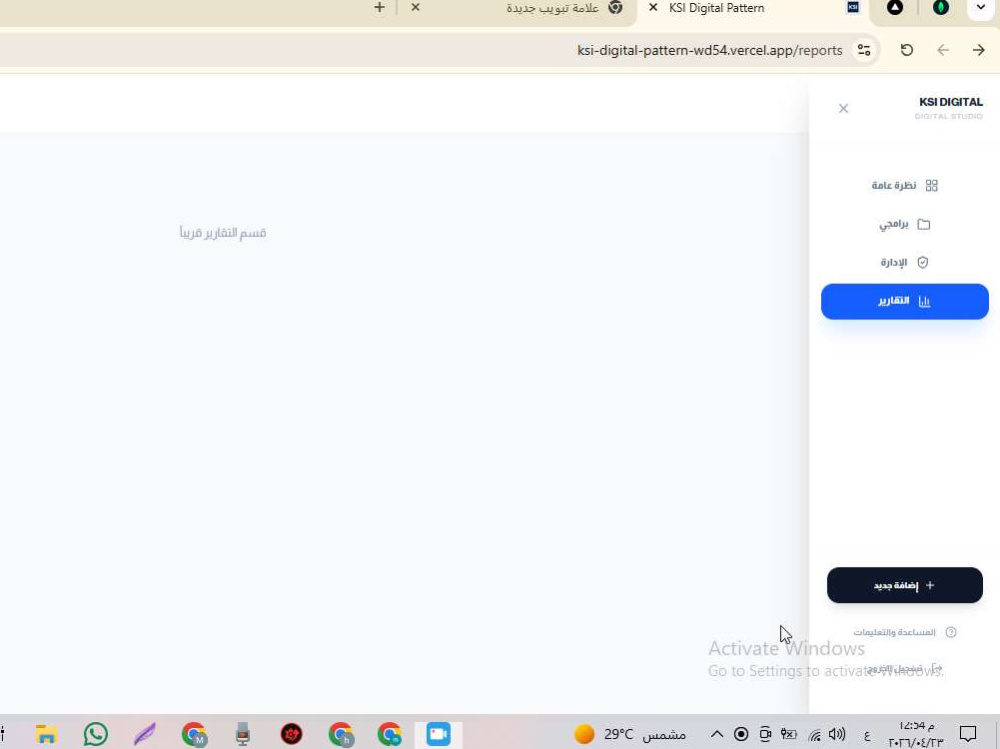Image resolution: width=1000 pixels, height=749 pixels.
Task: Click the bar chart icon in التقارير
Action: [924, 301]
